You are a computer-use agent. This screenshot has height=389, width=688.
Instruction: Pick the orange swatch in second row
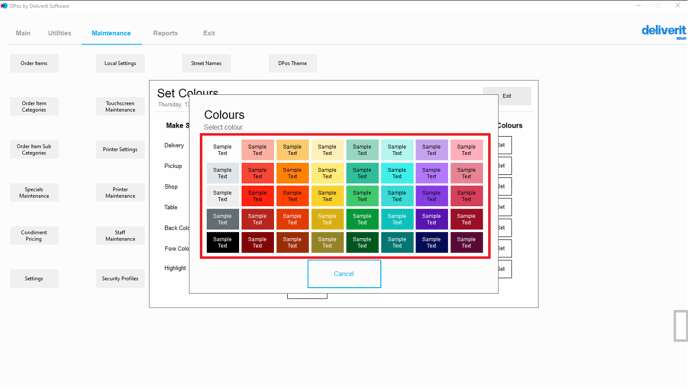[292, 173]
